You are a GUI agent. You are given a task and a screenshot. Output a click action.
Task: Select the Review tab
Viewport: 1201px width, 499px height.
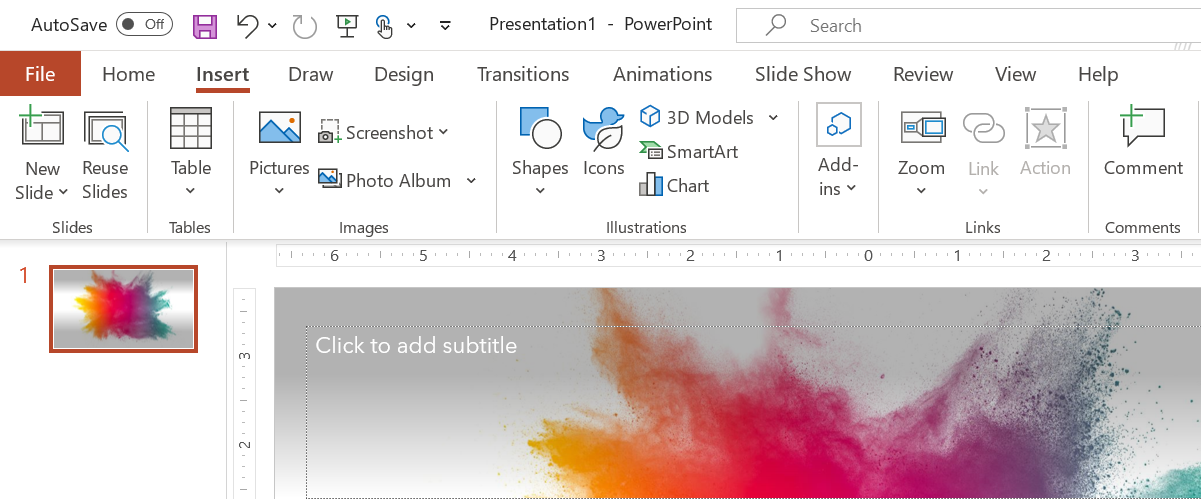[x=923, y=74]
